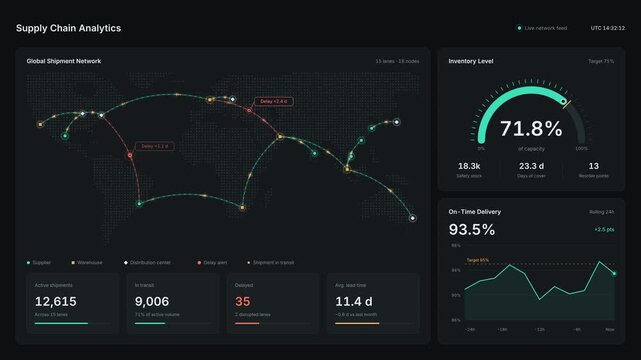This screenshot has height=360, width=641.
Task: Open the Delay +1.1 d alert label
Action: pos(155,146)
